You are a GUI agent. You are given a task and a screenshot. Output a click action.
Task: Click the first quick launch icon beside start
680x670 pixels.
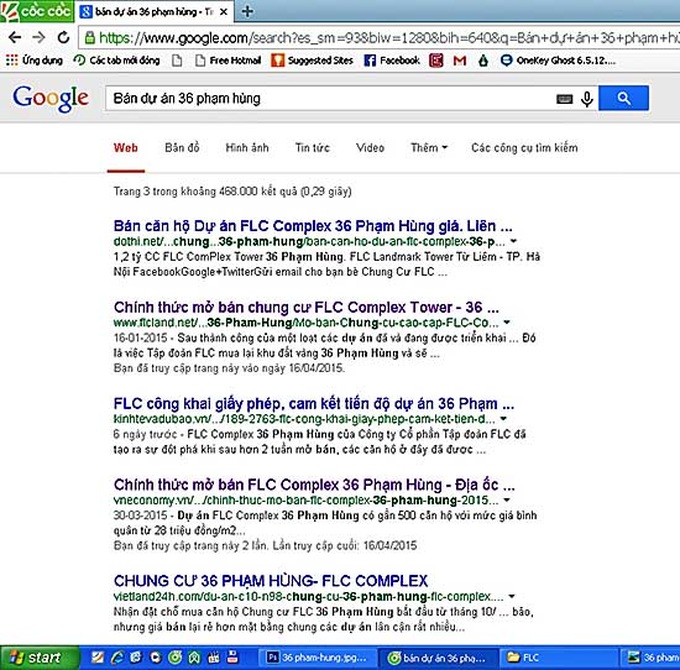pos(97,658)
